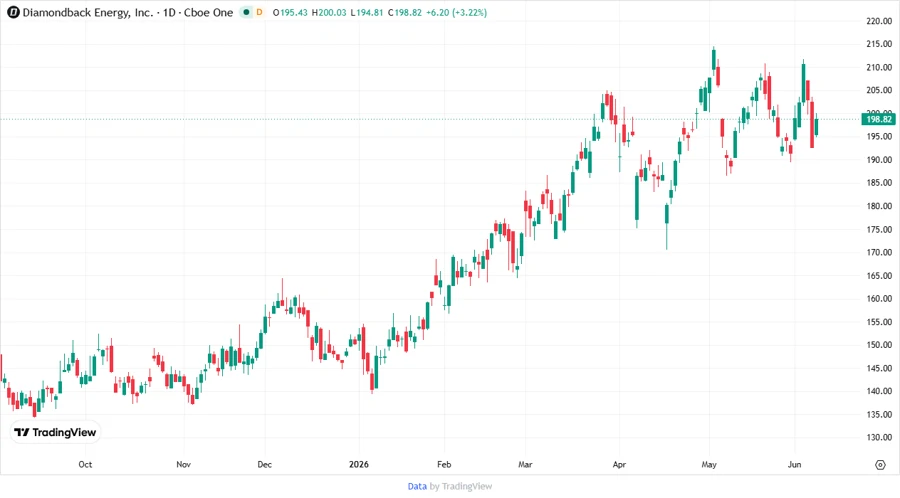Click the Apr label on time axis

point(619,464)
